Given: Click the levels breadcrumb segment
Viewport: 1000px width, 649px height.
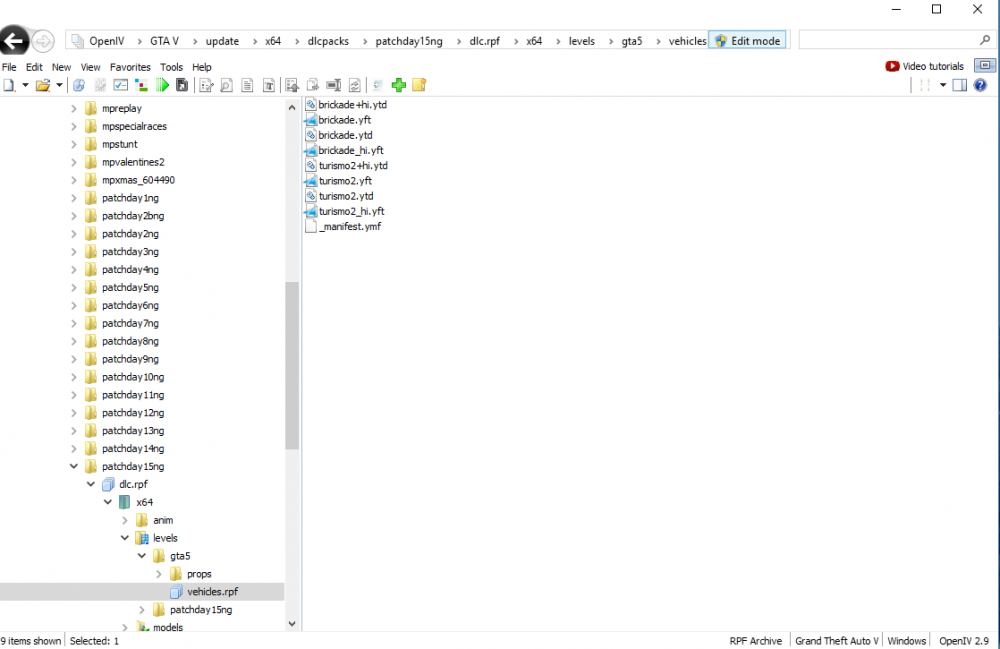Looking at the screenshot, I should coord(581,41).
